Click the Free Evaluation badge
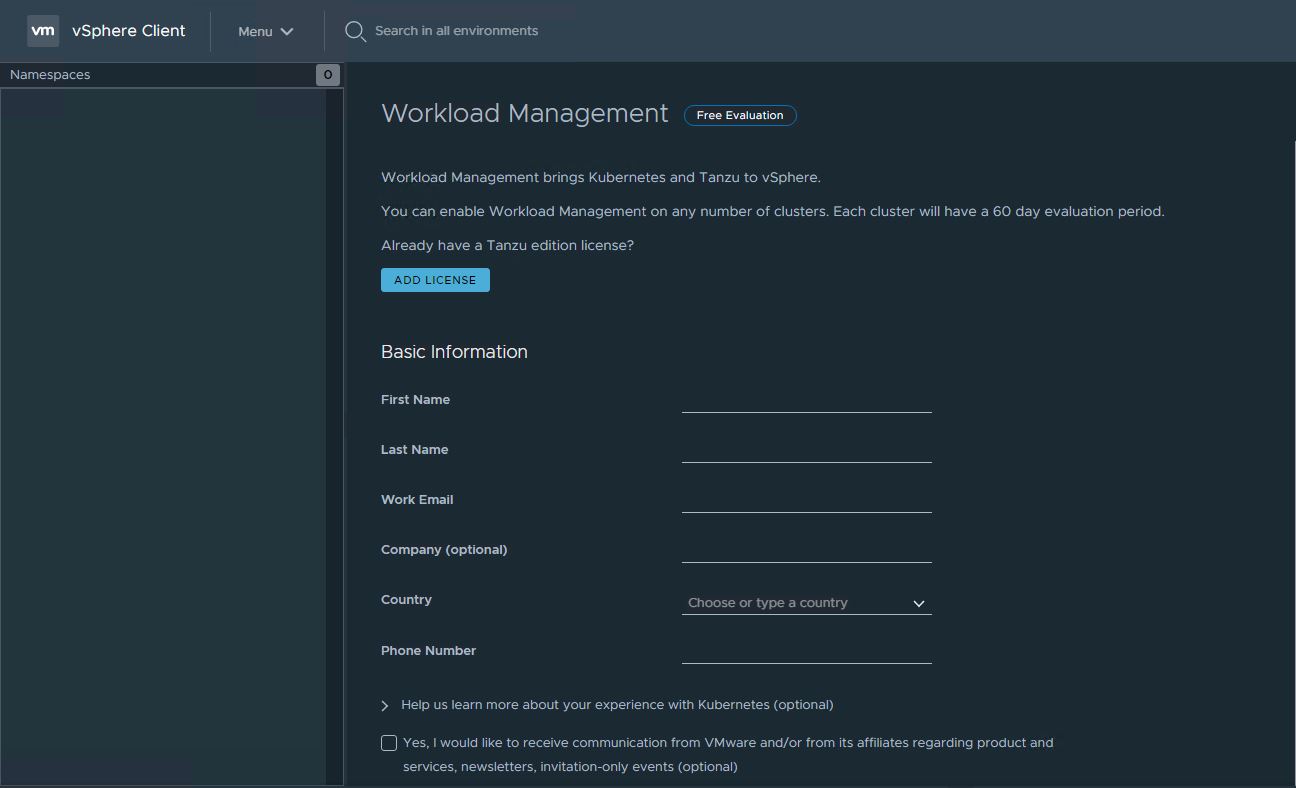The image size is (1296, 788). (x=740, y=115)
